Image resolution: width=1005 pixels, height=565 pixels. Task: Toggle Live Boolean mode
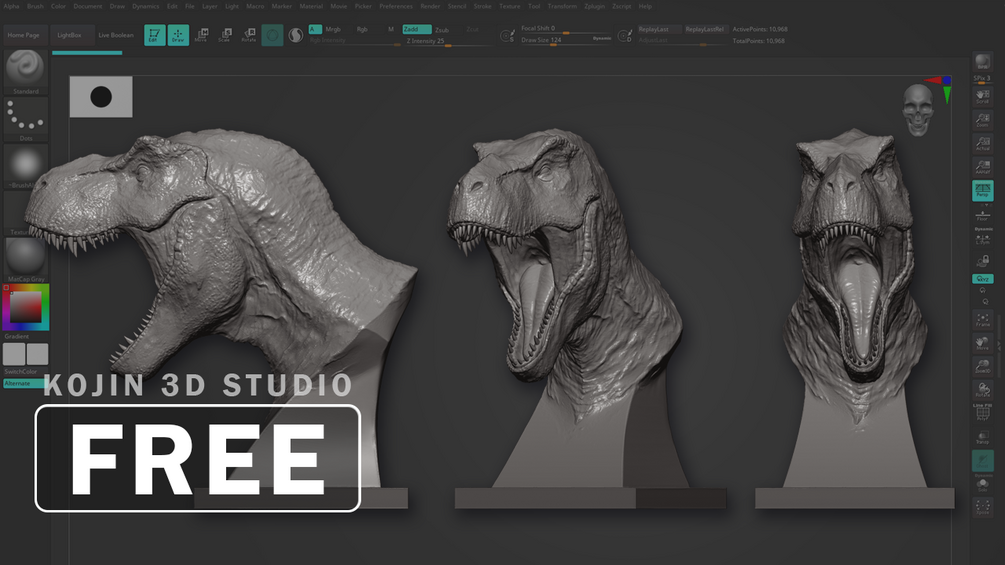pos(116,35)
